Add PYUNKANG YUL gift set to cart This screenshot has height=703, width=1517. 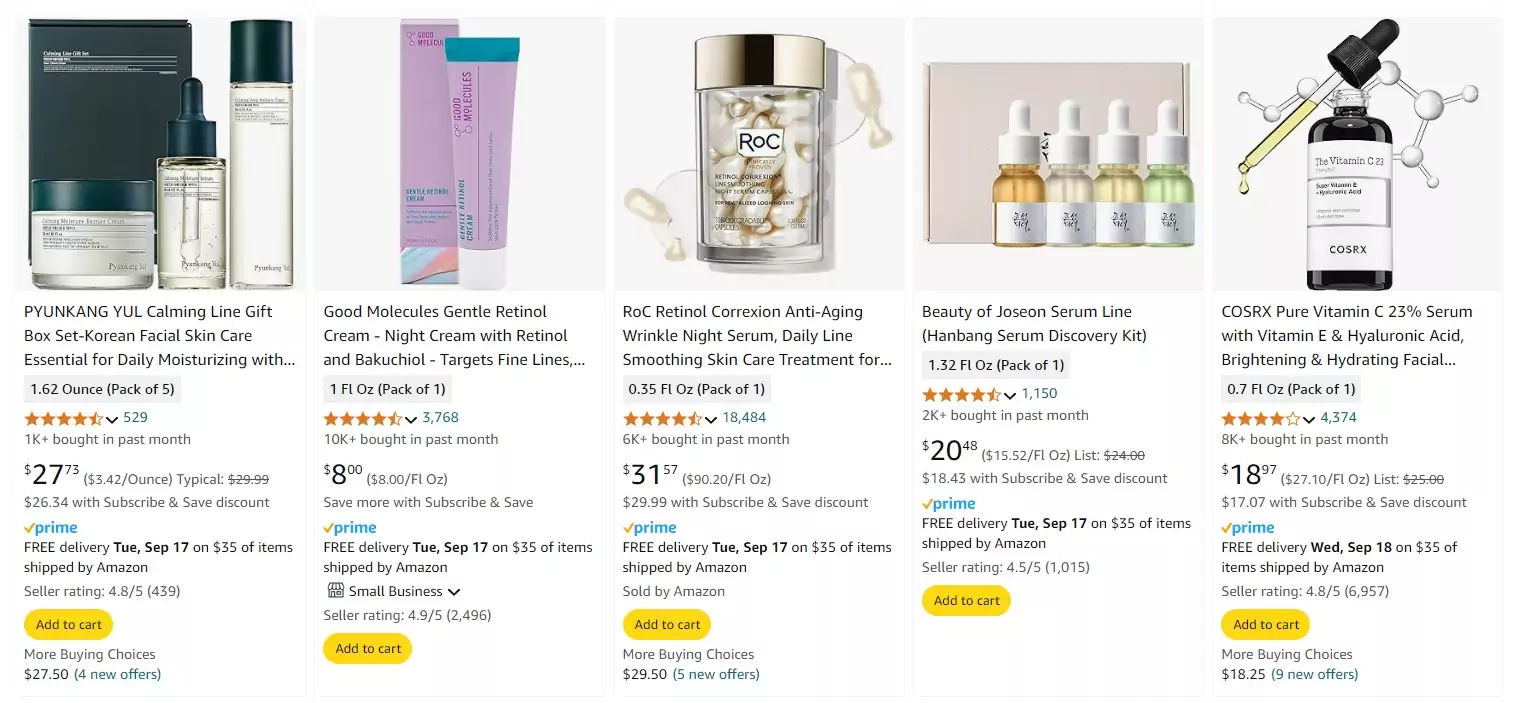69,625
